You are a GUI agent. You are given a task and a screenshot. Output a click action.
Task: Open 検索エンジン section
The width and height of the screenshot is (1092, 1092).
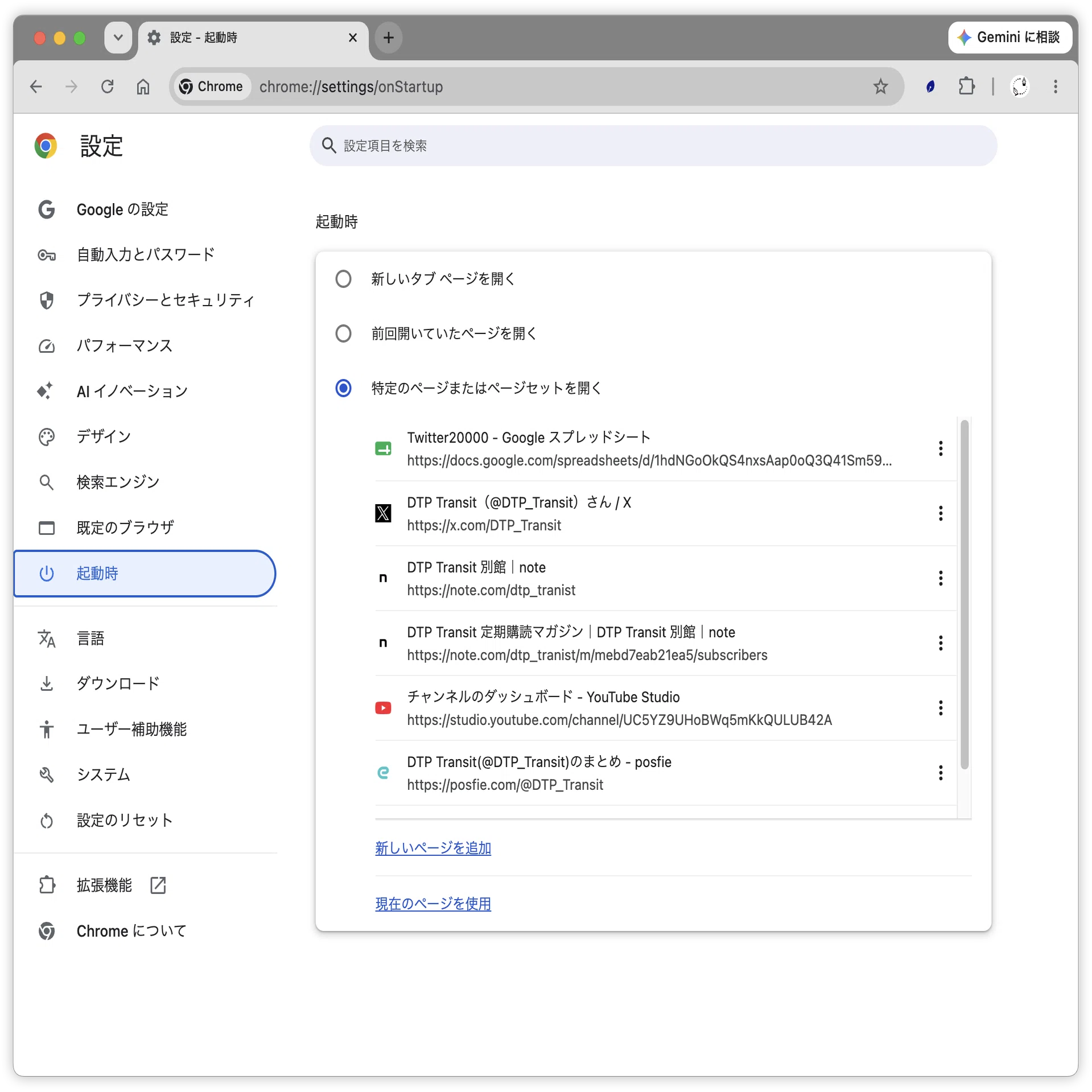point(145,482)
